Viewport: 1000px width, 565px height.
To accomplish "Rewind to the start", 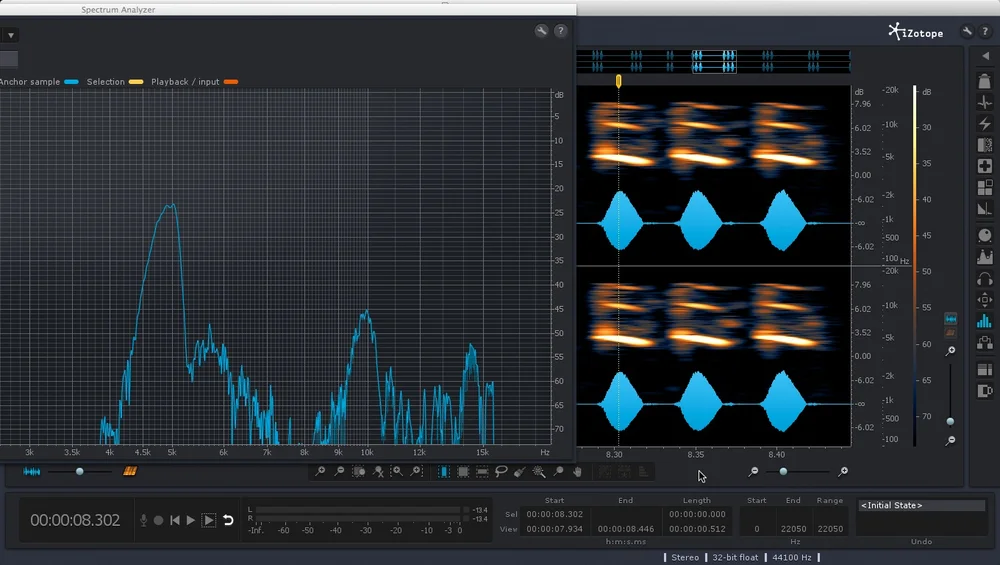I will (174, 520).
